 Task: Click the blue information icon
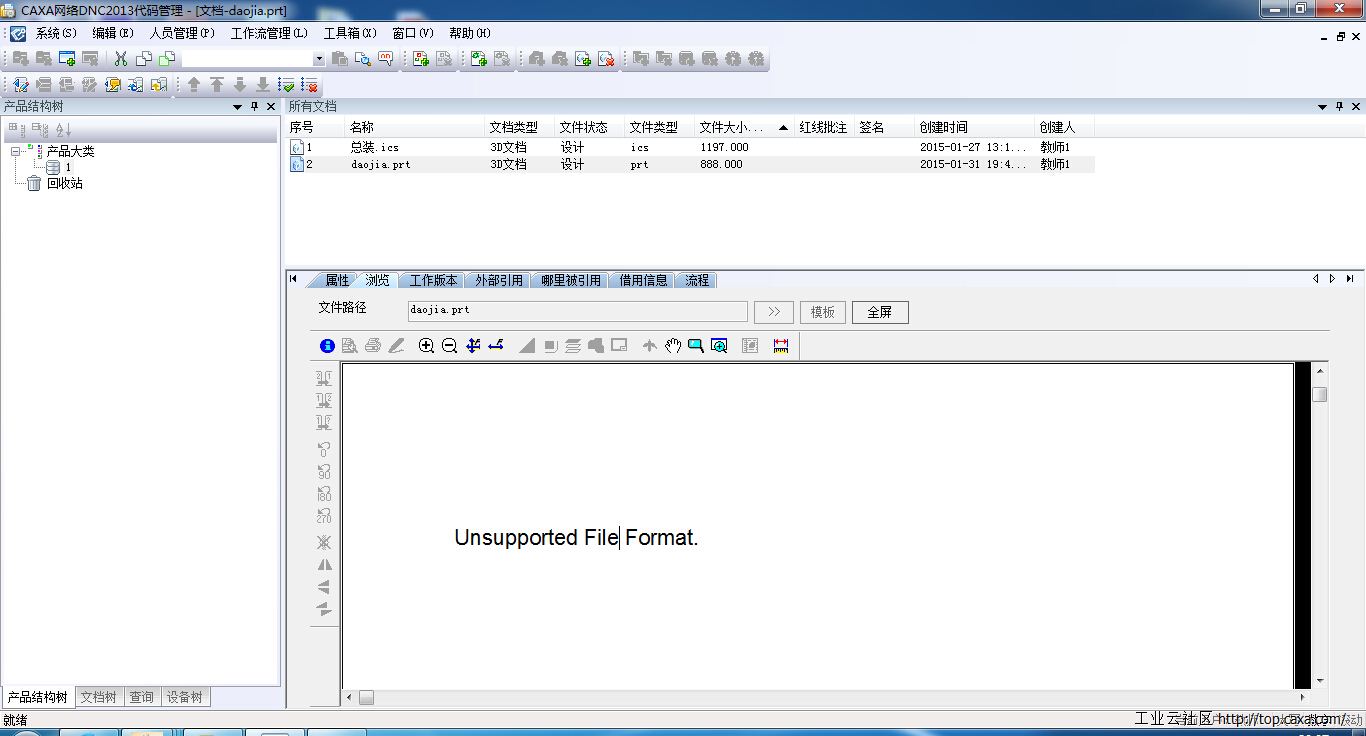click(x=327, y=346)
